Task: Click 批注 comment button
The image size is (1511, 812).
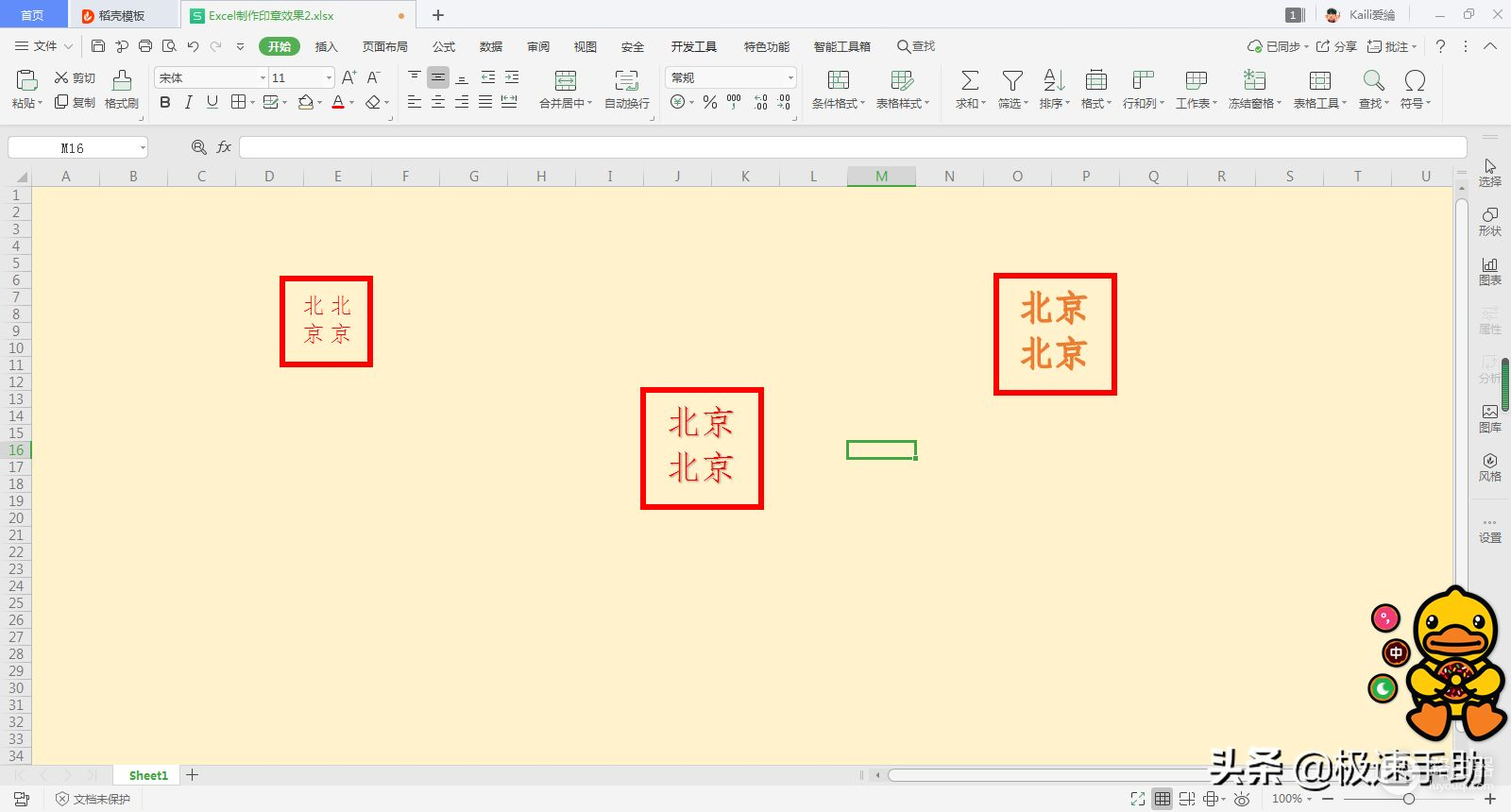Action: click(1392, 46)
